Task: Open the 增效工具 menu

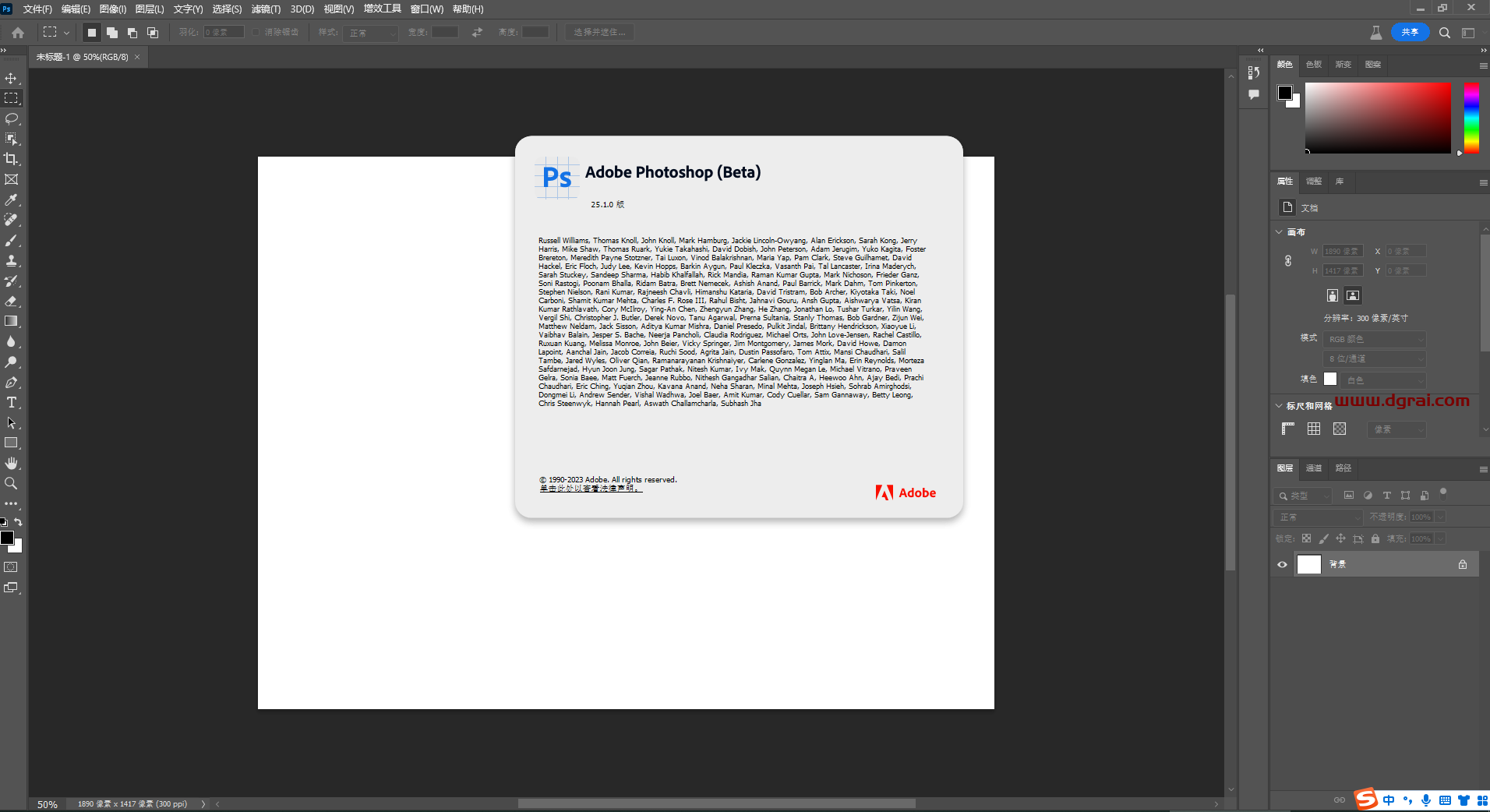Action: (x=382, y=9)
